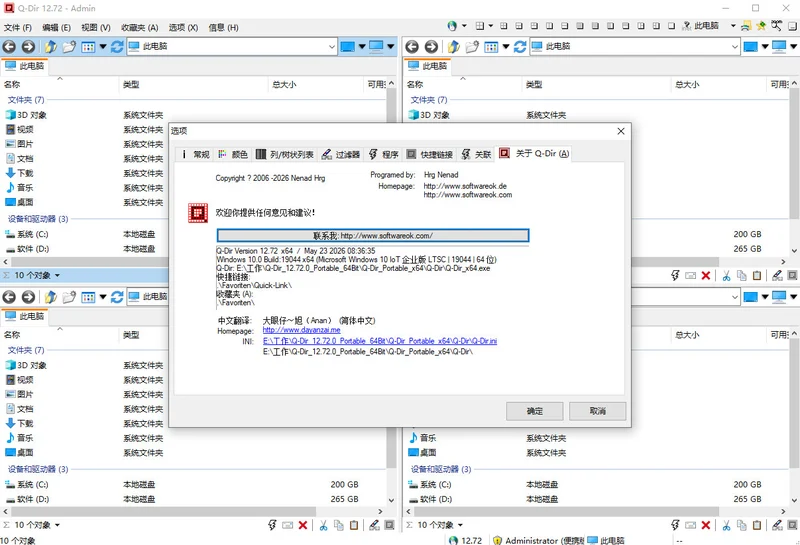This screenshot has height=545, width=800.
Task: Switch to the 过滤器 tab
Action: click(340, 154)
